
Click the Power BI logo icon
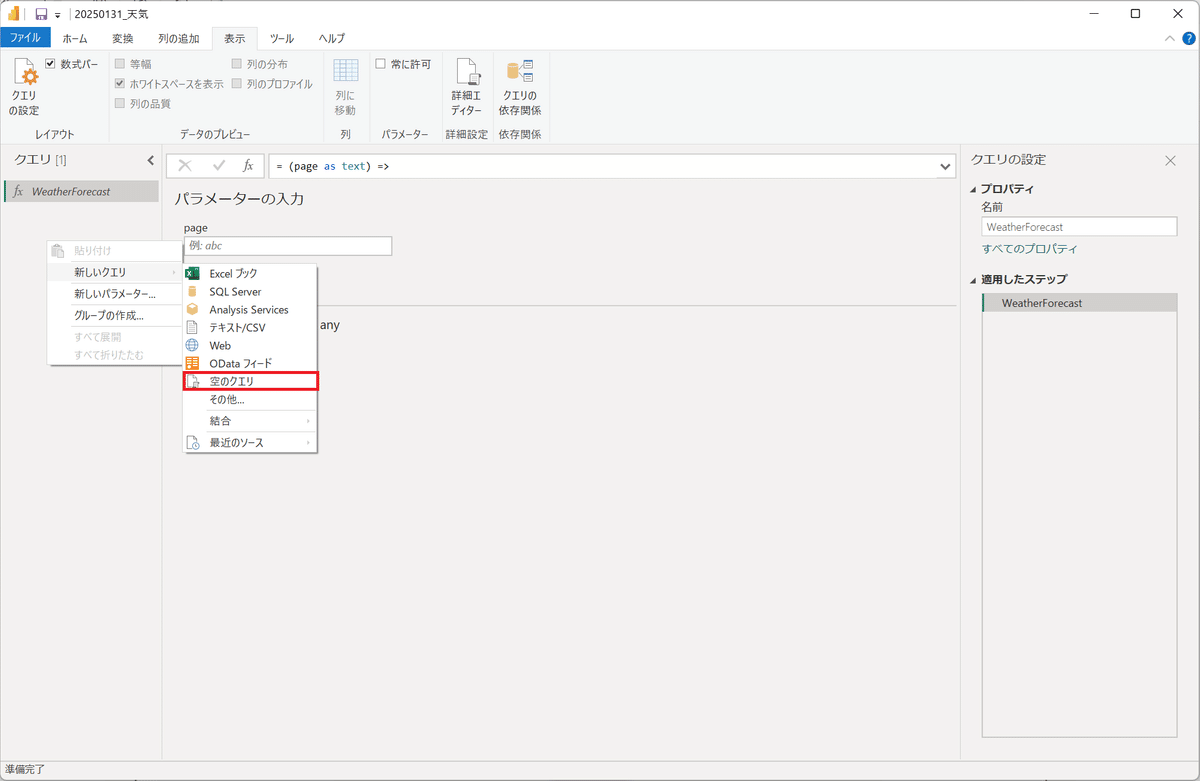tap(15, 14)
